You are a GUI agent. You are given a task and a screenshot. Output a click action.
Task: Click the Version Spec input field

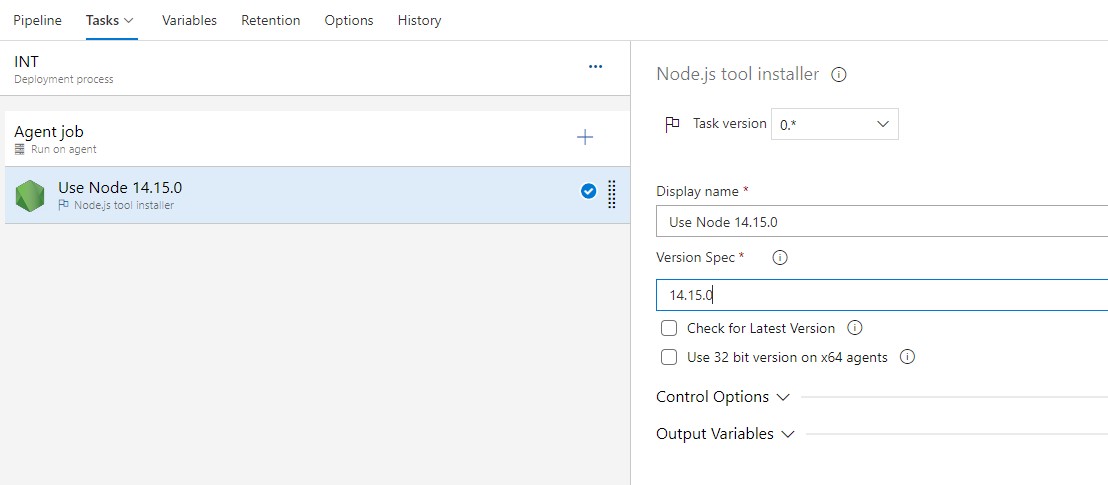[880, 295]
